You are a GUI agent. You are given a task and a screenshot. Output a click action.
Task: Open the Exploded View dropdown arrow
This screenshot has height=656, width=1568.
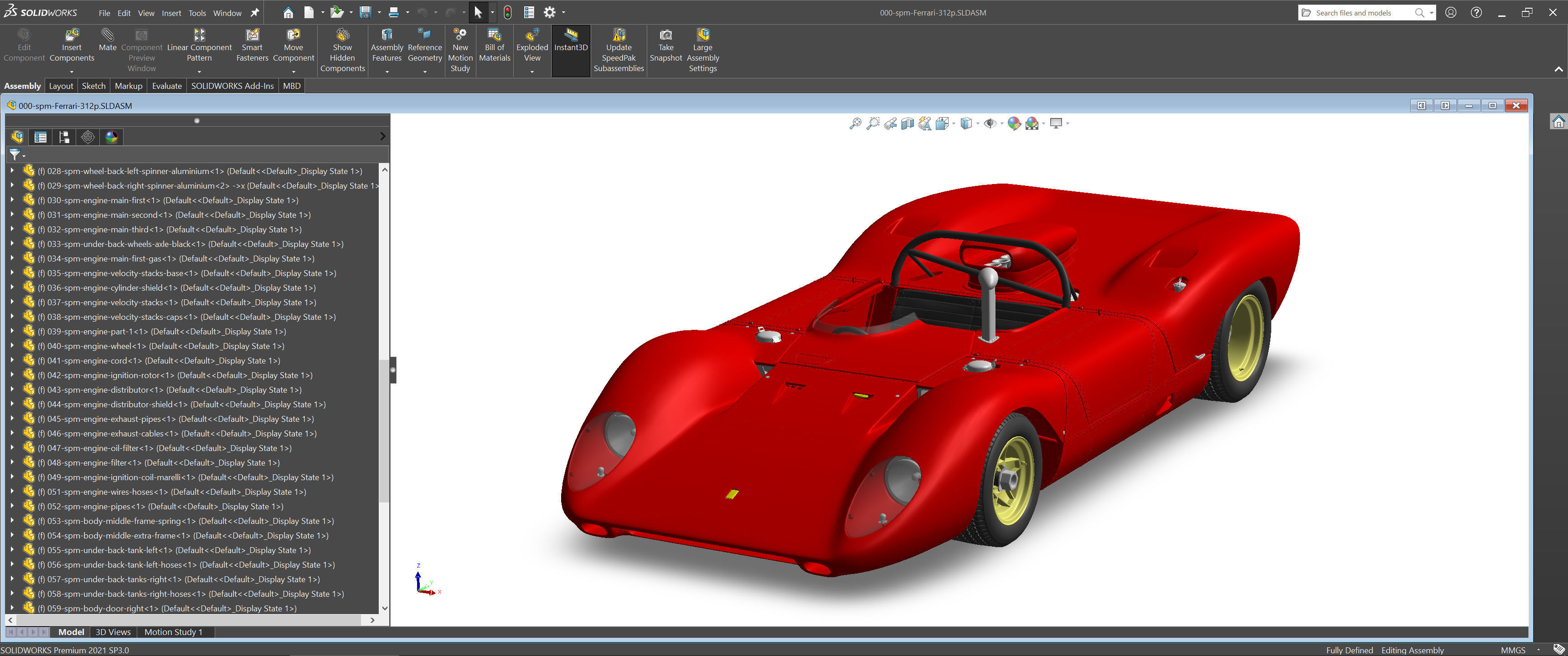pyautogui.click(x=532, y=72)
